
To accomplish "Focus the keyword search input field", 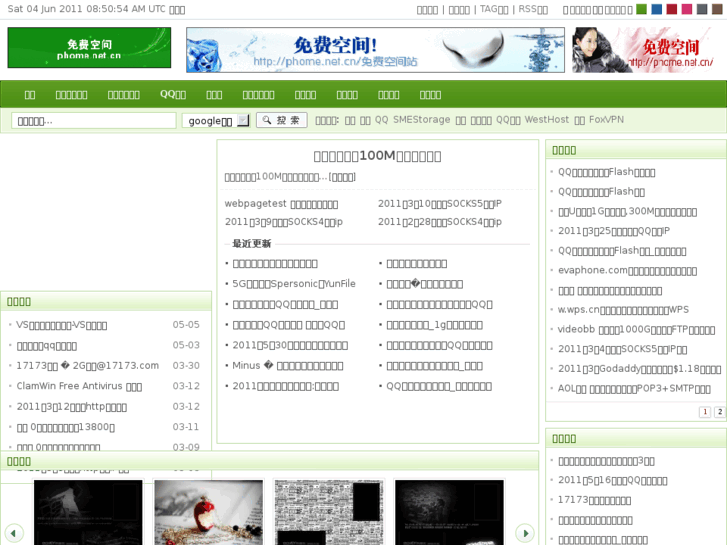I will click(x=94, y=121).
